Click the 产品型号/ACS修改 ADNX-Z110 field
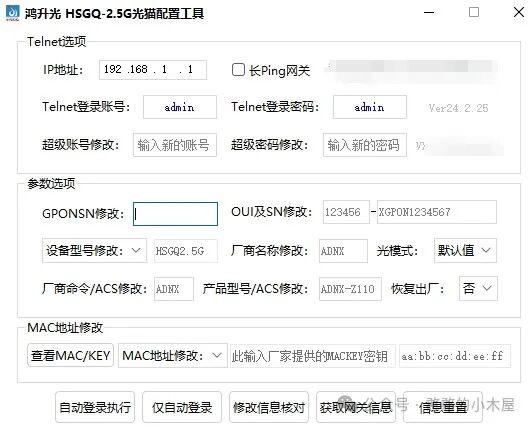This screenshot has height=426, width=532. coord(350,289)
